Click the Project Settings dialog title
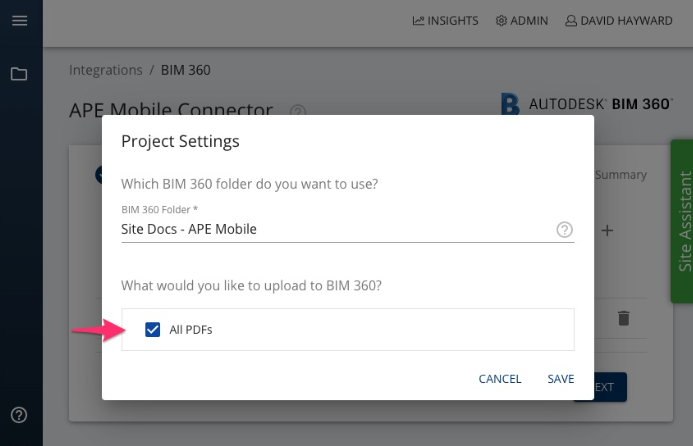The height and width of the screenshot is (446, 693). (180, 141)
